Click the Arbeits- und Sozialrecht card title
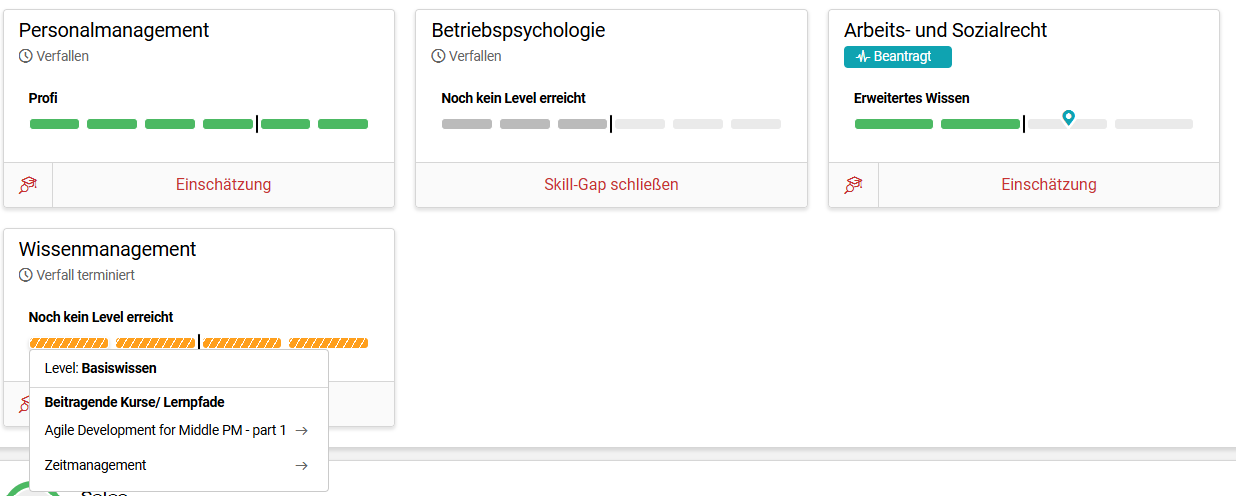The height and width of the screenshot is (496, 1236). [x=945, y=30]
